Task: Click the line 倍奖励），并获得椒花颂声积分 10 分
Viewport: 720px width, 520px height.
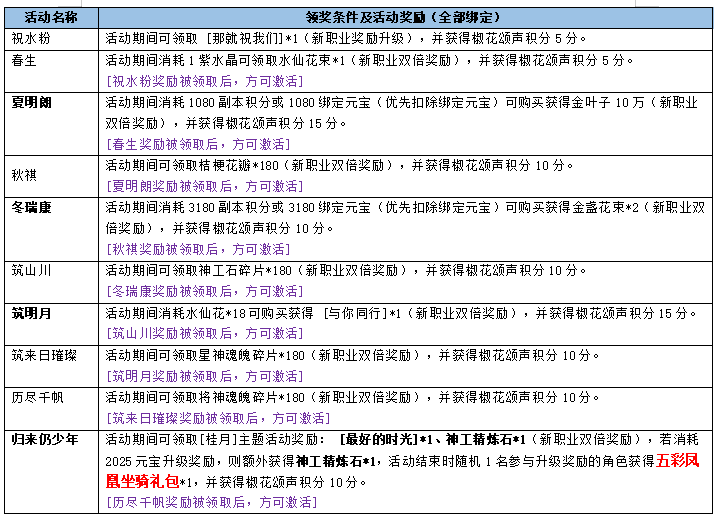Action: point(219,228)
